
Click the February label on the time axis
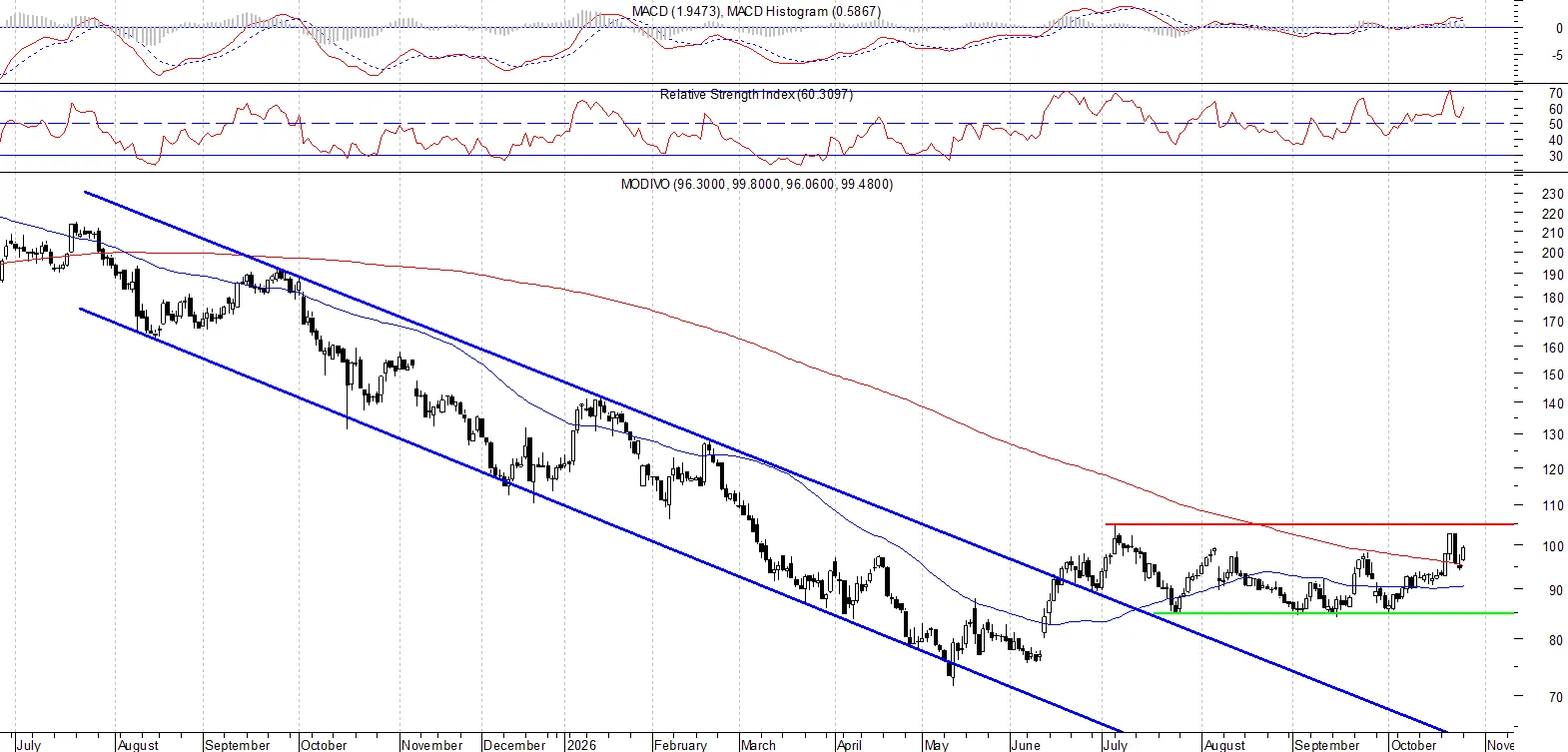coord(680,745)
